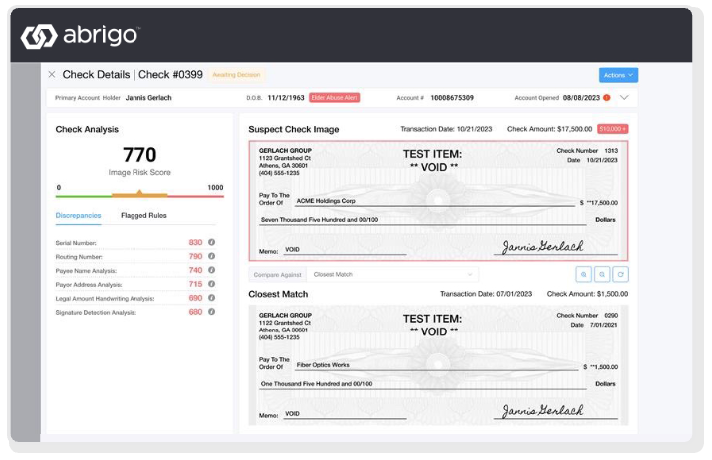712x460 pixels.
Task: Click payee name score 740
Action: [x=195, y=270]
